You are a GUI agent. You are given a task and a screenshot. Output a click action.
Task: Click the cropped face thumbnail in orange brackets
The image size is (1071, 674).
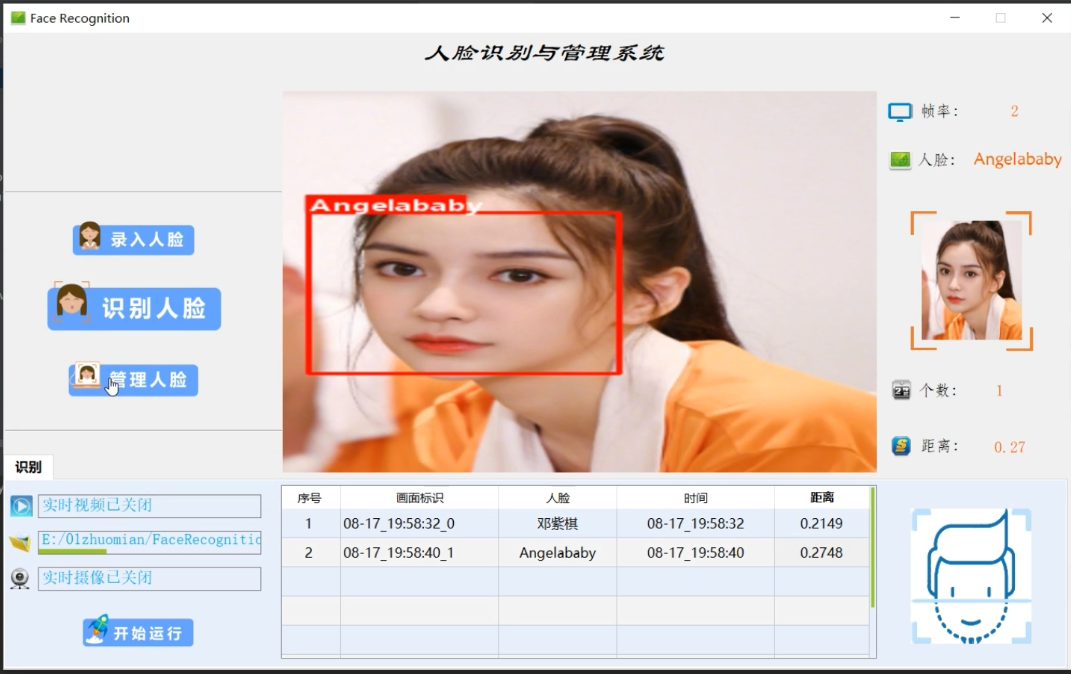click(971, 280)
